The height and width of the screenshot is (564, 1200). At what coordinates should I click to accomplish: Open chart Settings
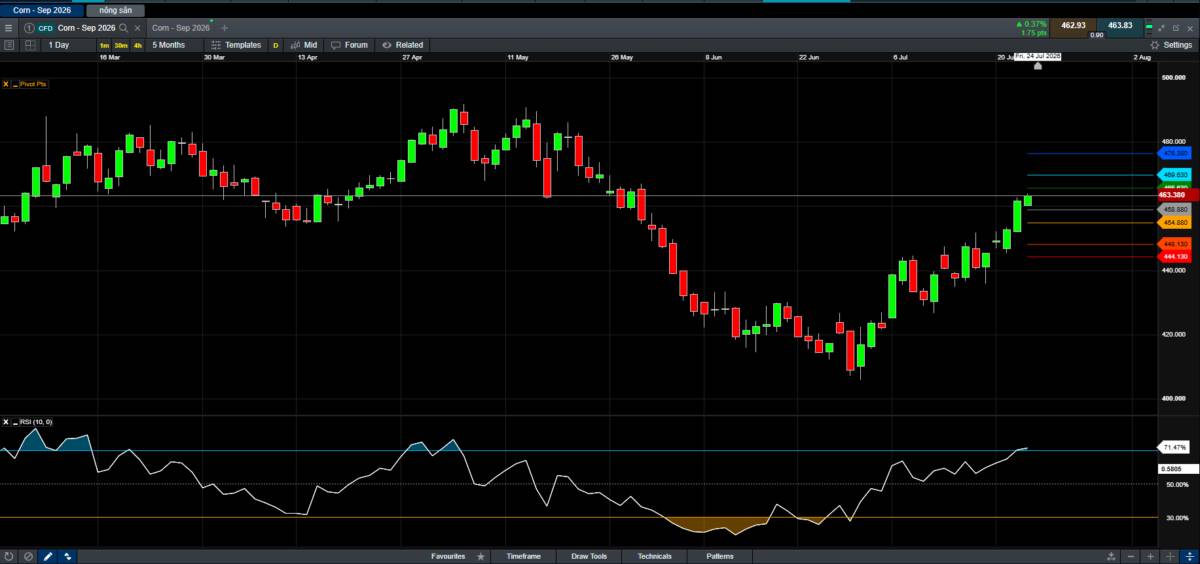[x=1169, y=45]
